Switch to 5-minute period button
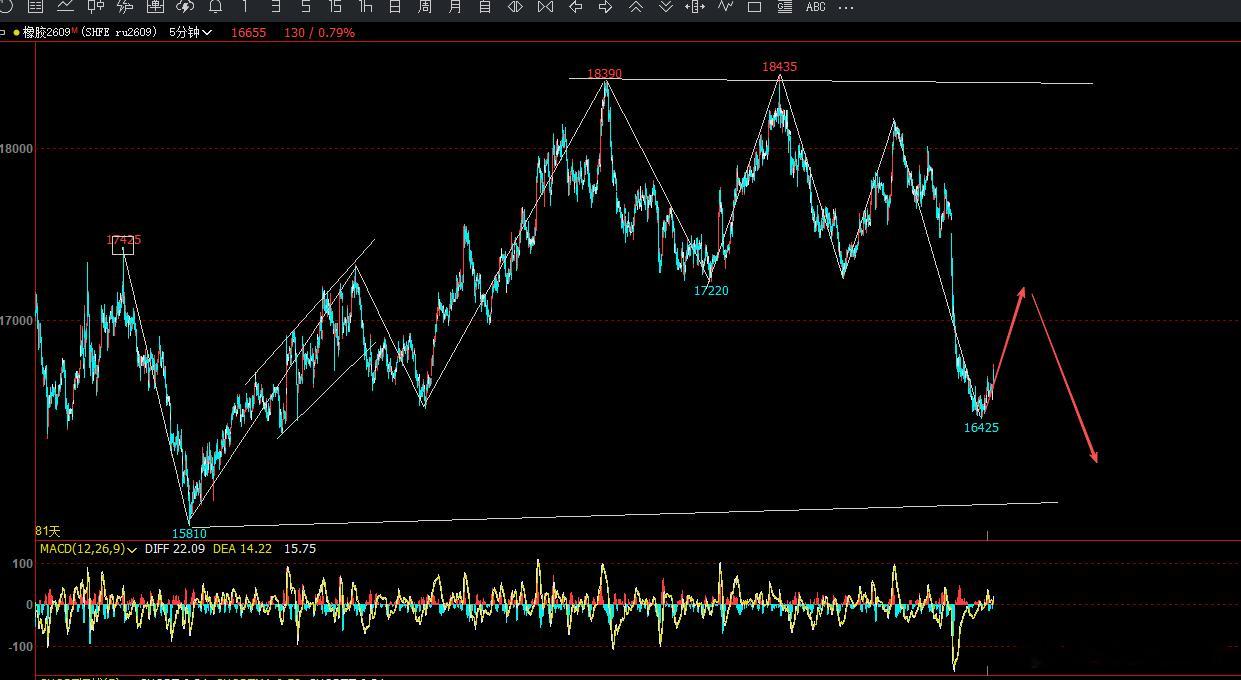 [x=306, y=7]
